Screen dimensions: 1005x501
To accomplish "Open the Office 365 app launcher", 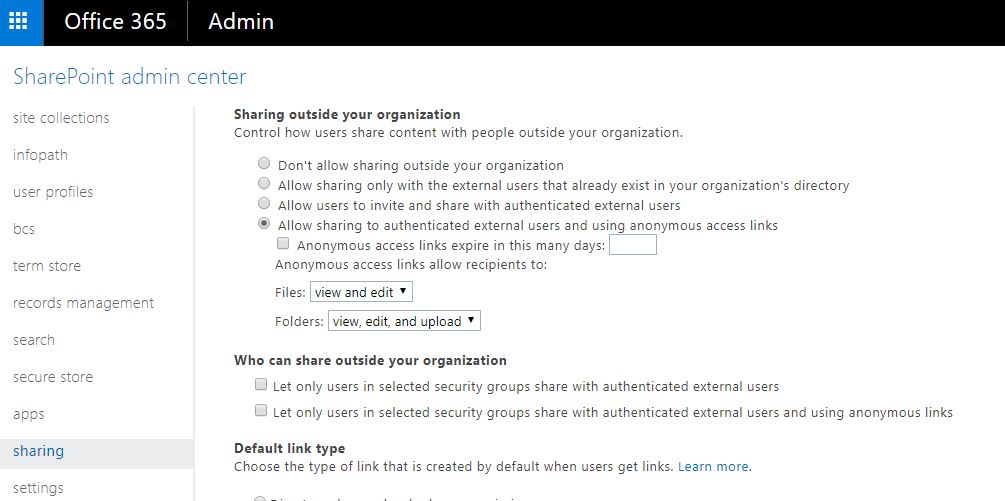I will tap(21, 22).
